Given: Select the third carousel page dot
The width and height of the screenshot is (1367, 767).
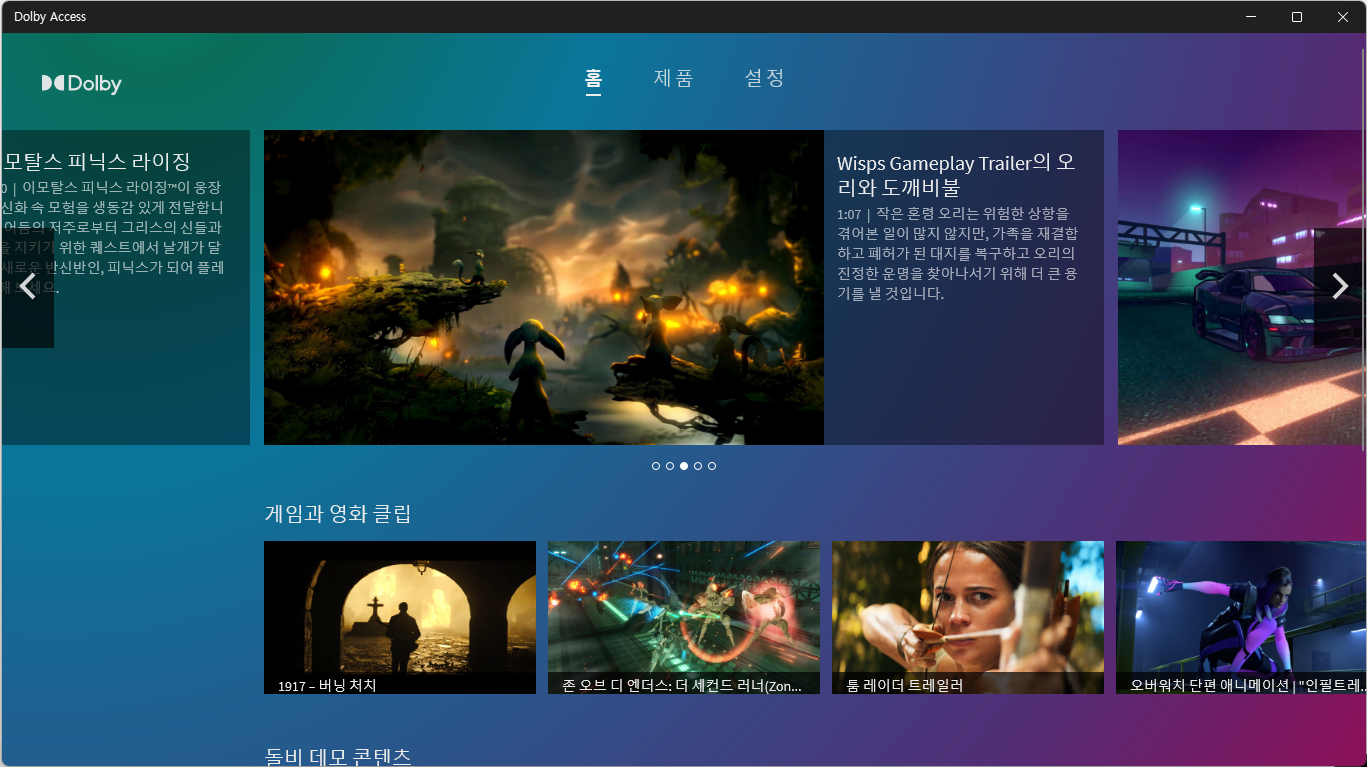Looking at the screenshot, I should pos(684,466).
